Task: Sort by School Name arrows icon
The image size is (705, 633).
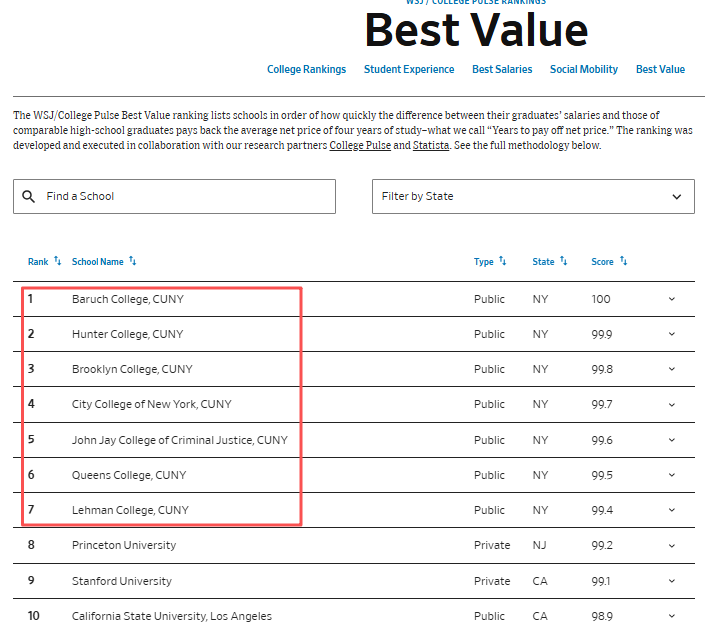Action: click(133, 261)
